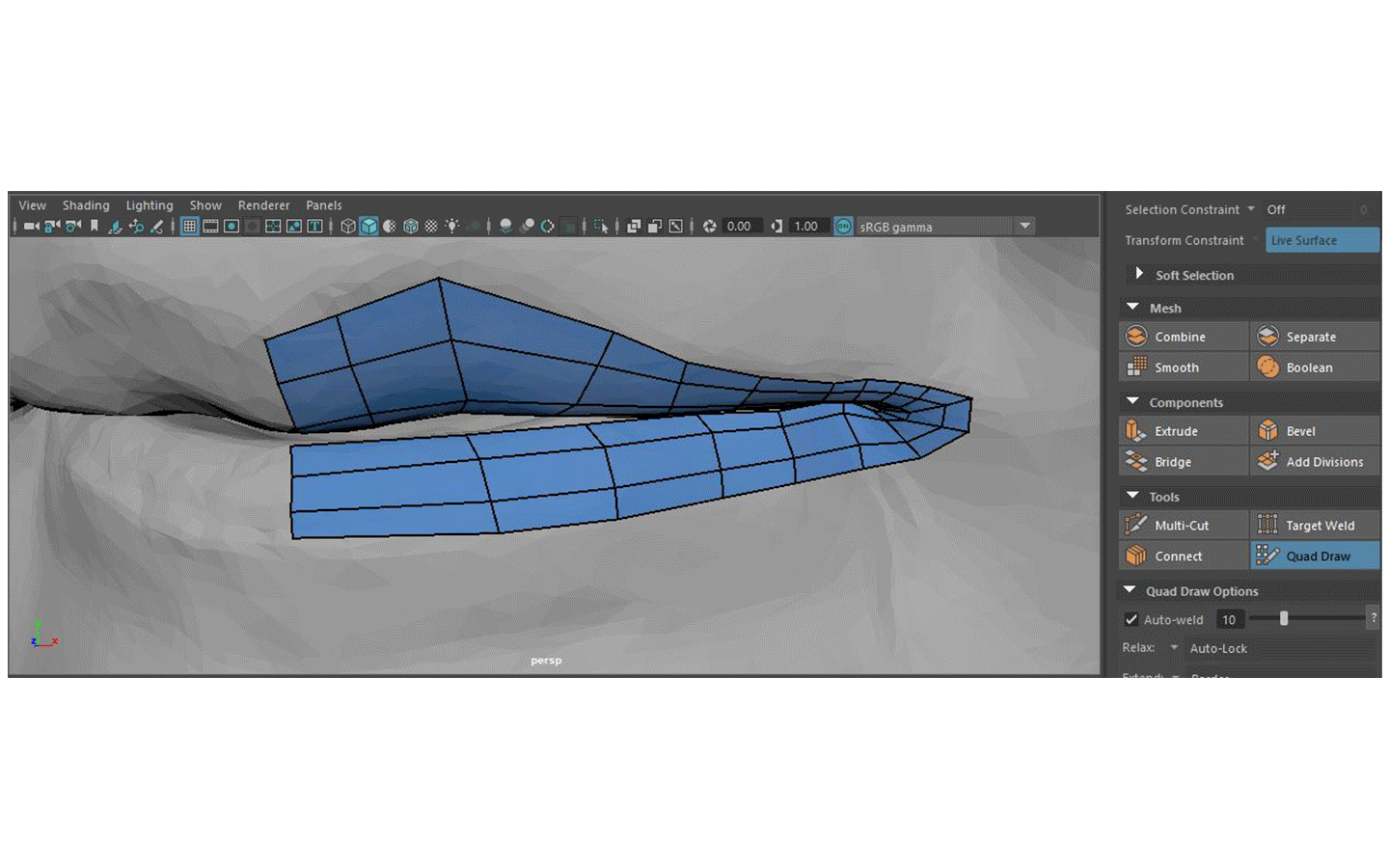Click the Combine mesh button

pos(1181,337)
